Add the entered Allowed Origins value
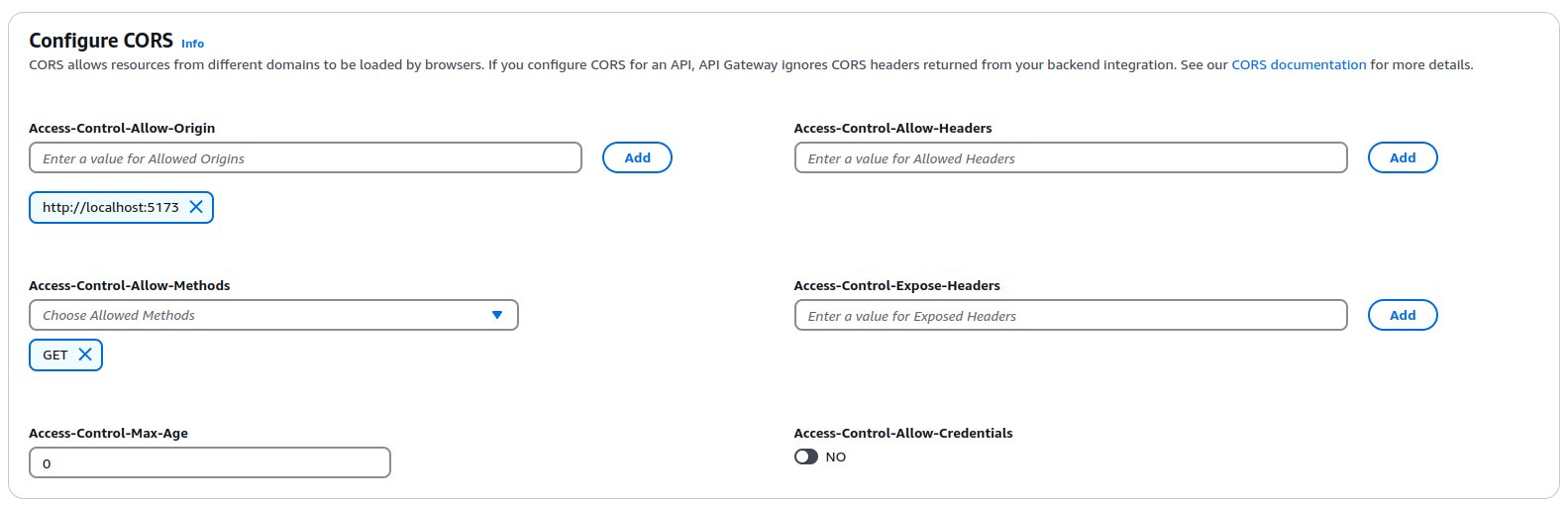The image size is (1568, 508). pos(638,157)
